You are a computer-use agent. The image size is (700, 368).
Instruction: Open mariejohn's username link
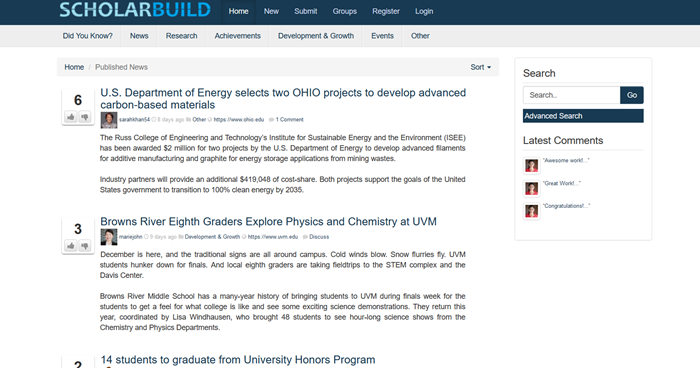(130, 237)
